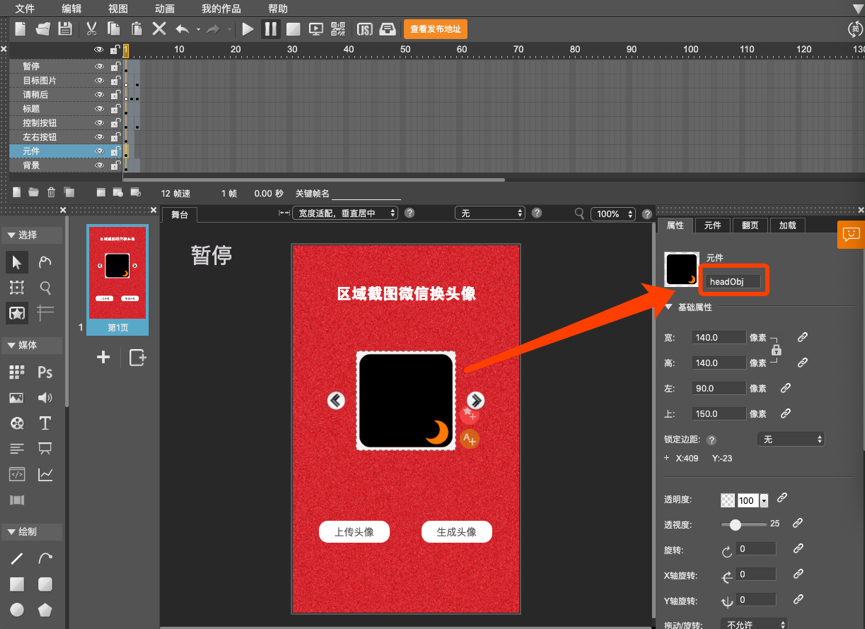The height and width of the screenshot is (629, 865).
Task: Select the pentagon shape tool
Action: pos(45,609)
